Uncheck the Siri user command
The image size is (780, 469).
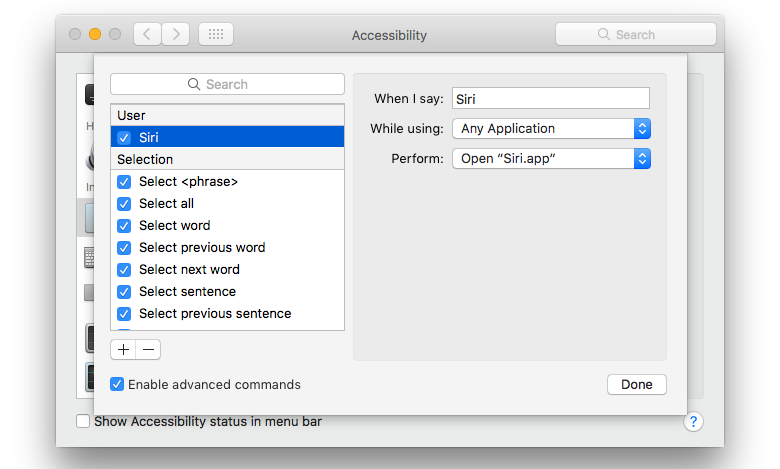[124, 138]
